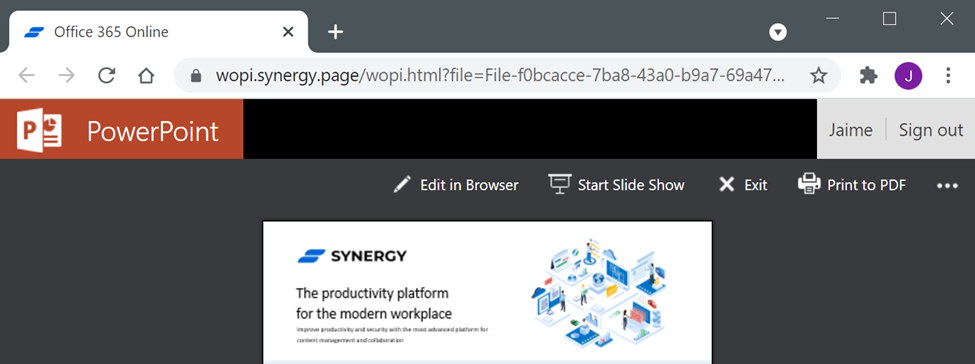
Task: Minimize the browser window
Action: 833,19
